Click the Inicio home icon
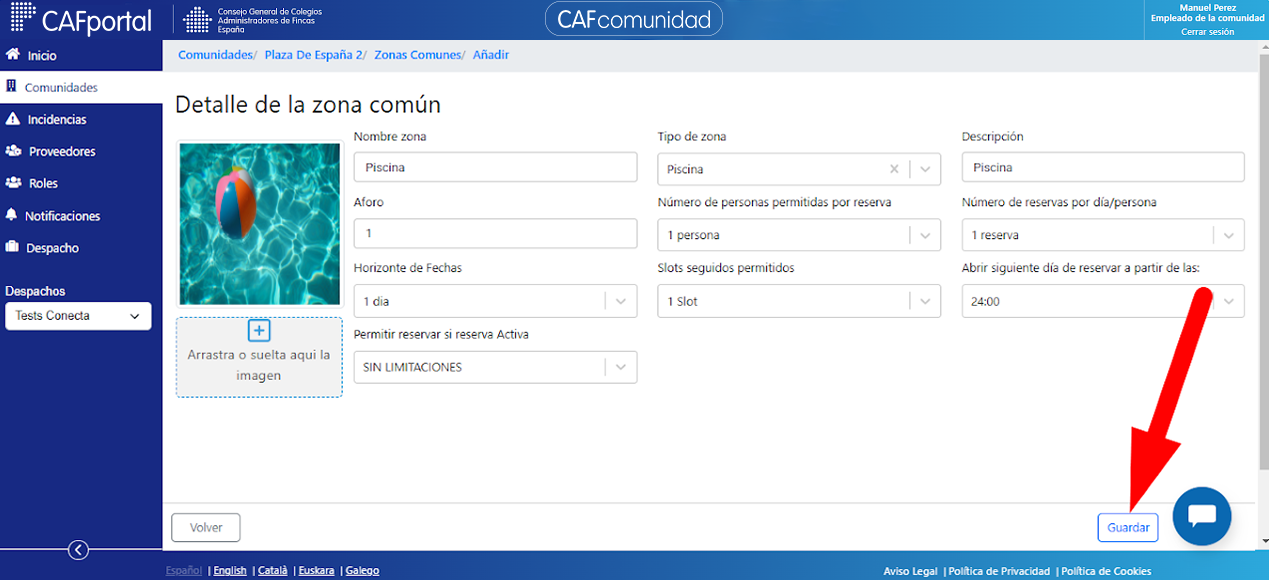The image size is (1269, 580). tap(13, 55)
